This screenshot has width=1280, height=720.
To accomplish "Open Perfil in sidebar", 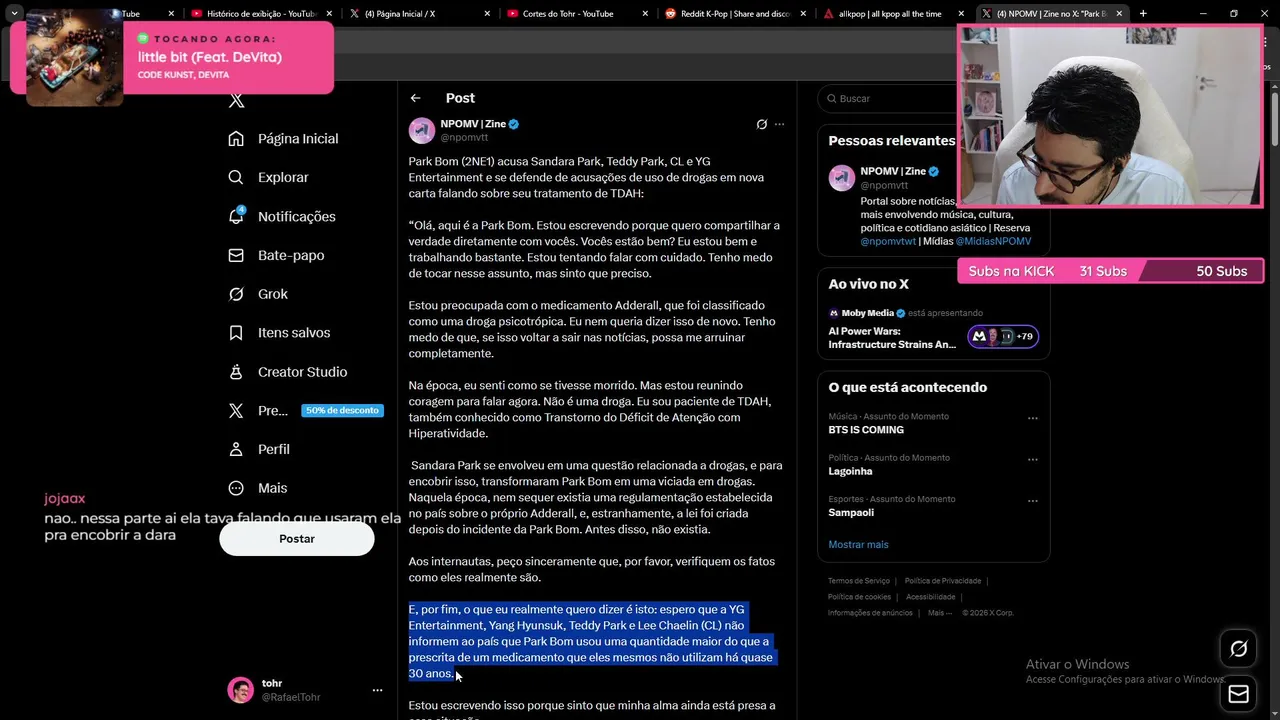I will [258, 449].
